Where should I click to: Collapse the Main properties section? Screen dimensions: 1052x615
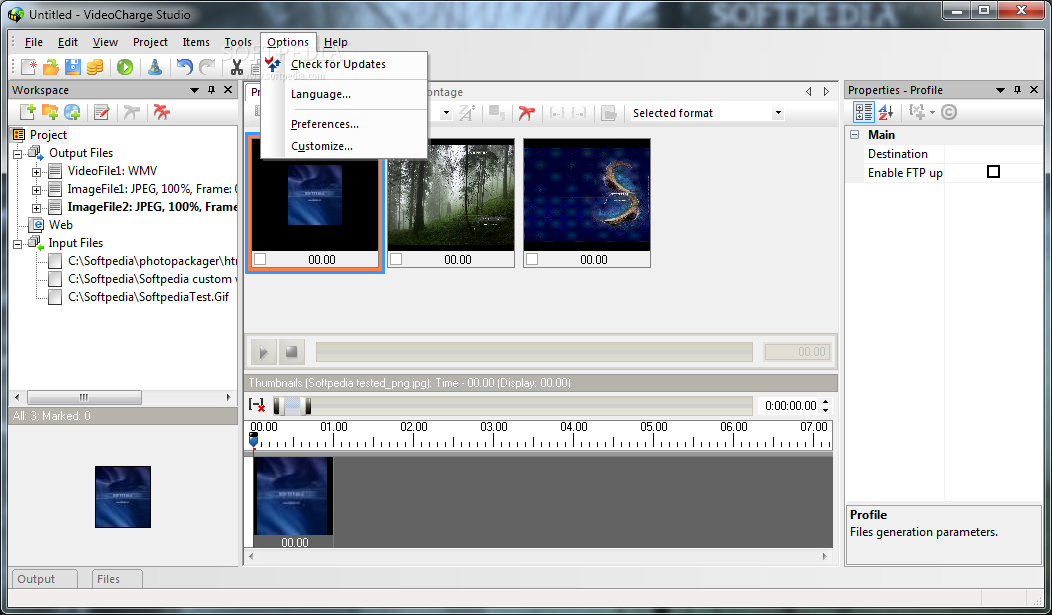point(855,135)
